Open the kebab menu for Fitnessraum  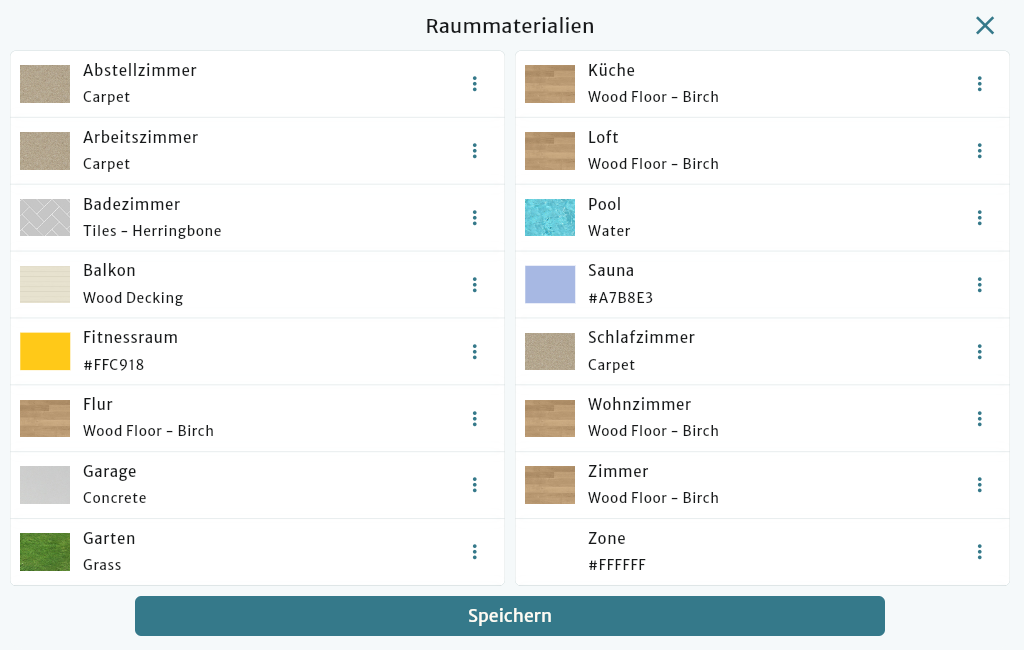click(x=475, y=351)
